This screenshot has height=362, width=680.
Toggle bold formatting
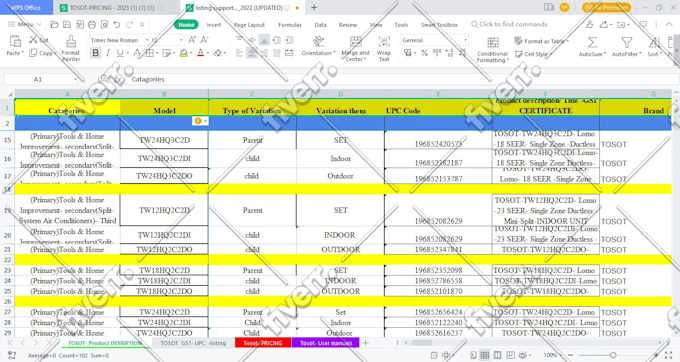point(95,53)
